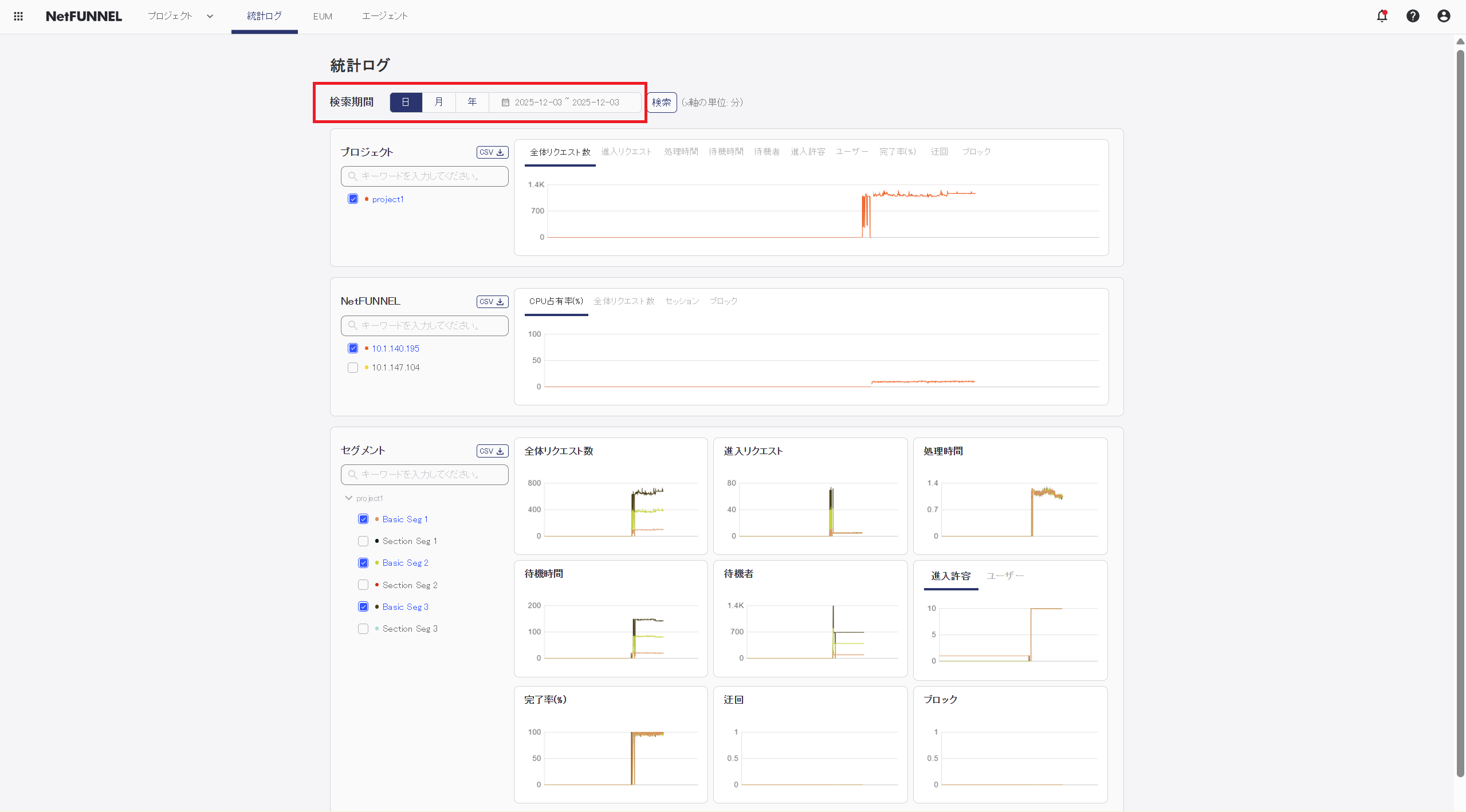Click the 検索 search button
1466x812 pixels.
point(662,103)
